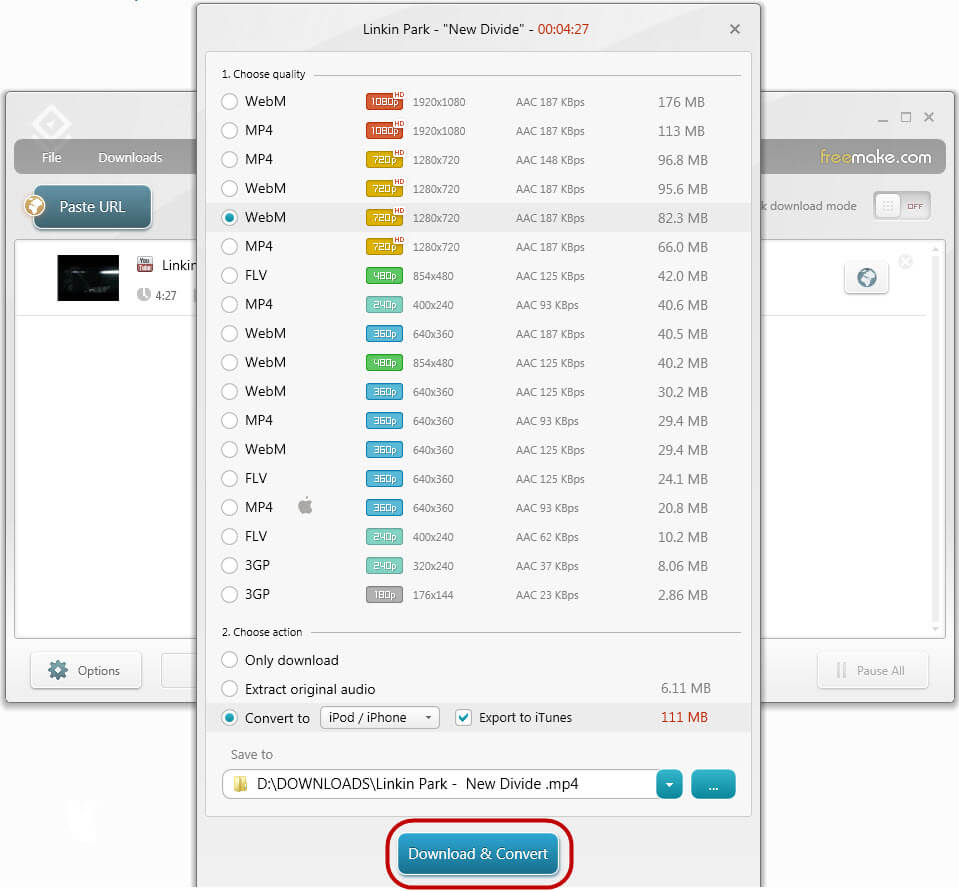
Task: Select MP4 1080p 113 MB quality option
Action: [x=229, y=130]
